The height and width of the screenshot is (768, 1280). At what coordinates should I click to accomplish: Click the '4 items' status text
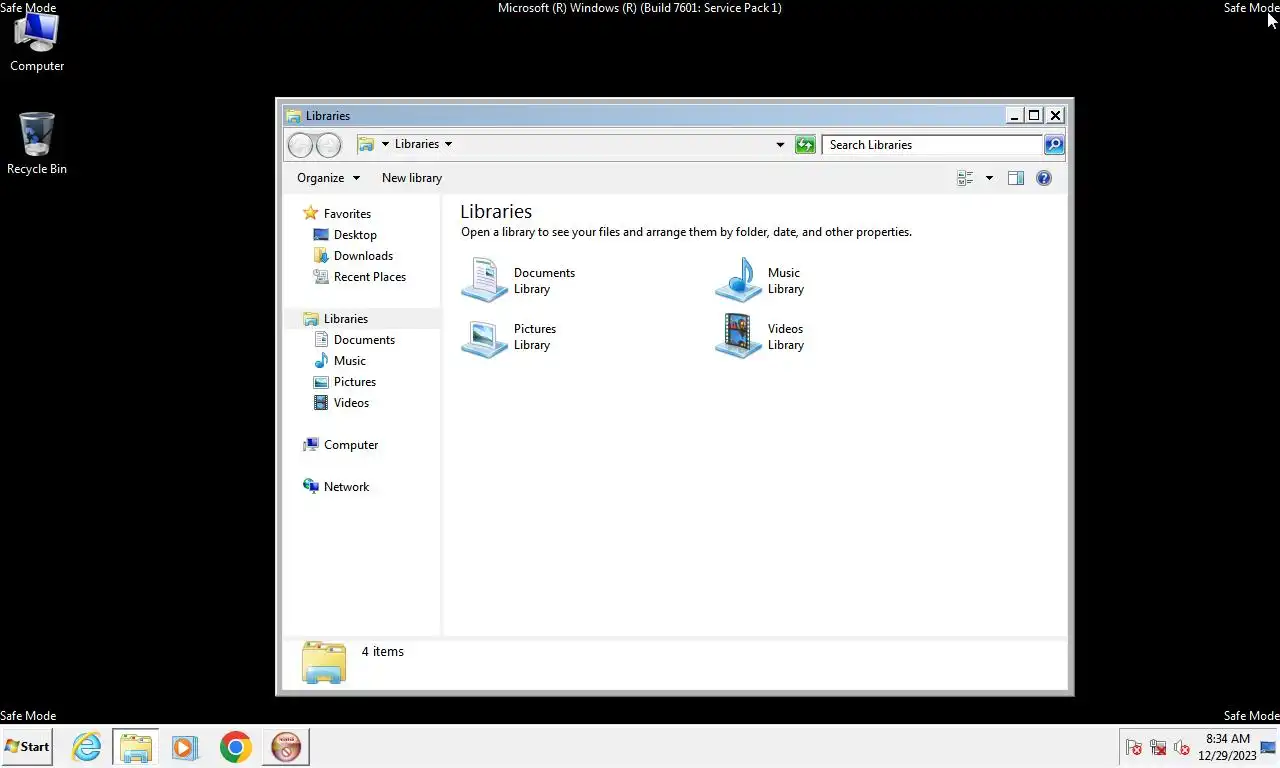(383, 652)
